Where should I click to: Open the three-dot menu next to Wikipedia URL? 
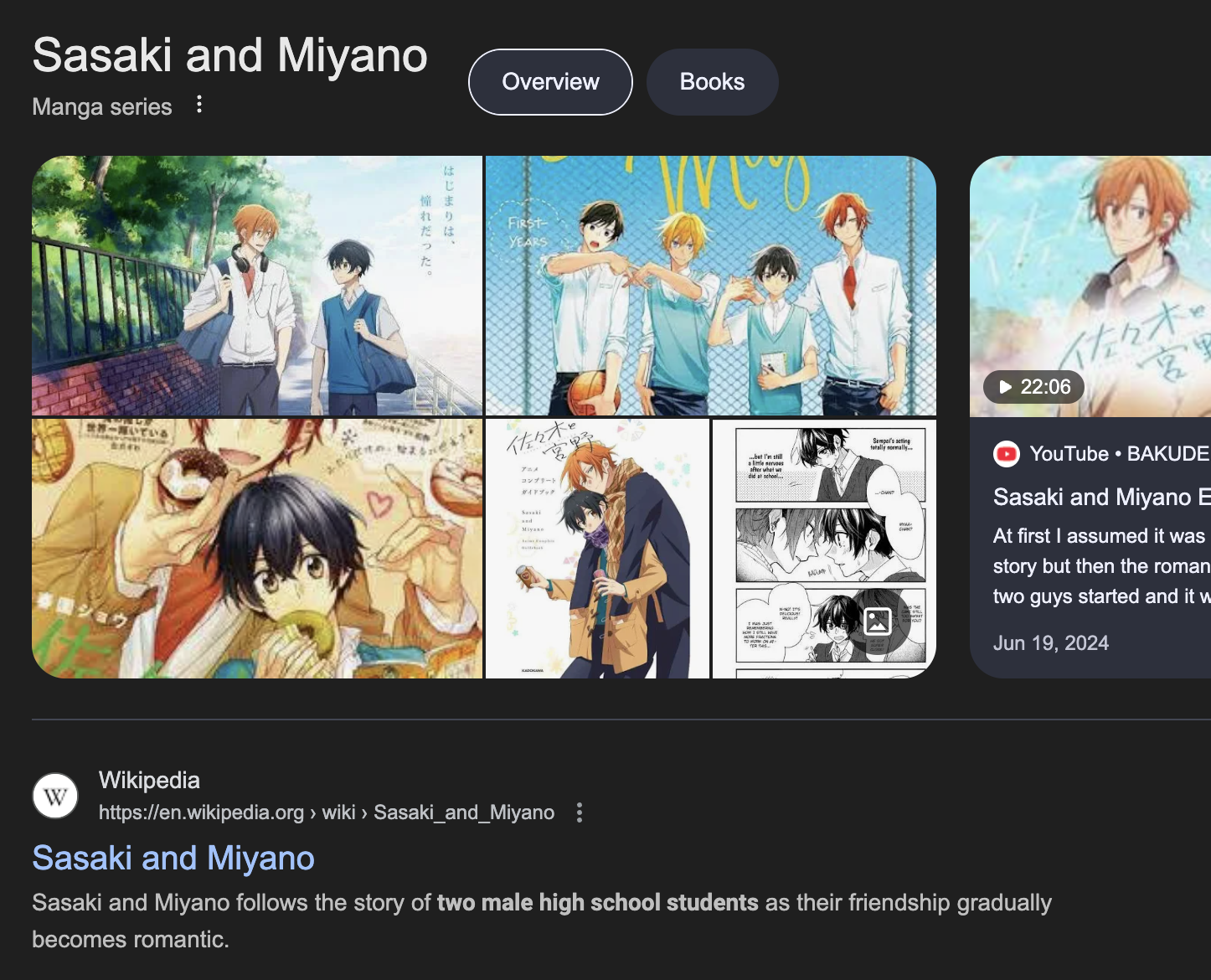point(580,812)
